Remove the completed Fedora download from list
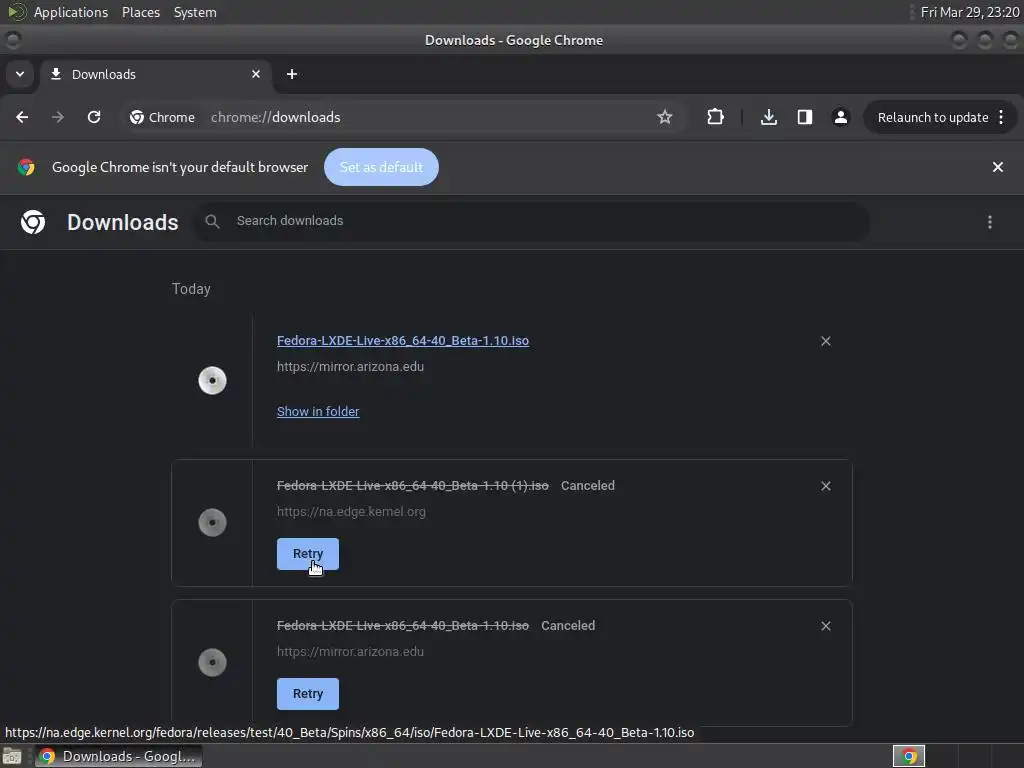This screenshot has height=768, width=1024. tap(825, 341)
